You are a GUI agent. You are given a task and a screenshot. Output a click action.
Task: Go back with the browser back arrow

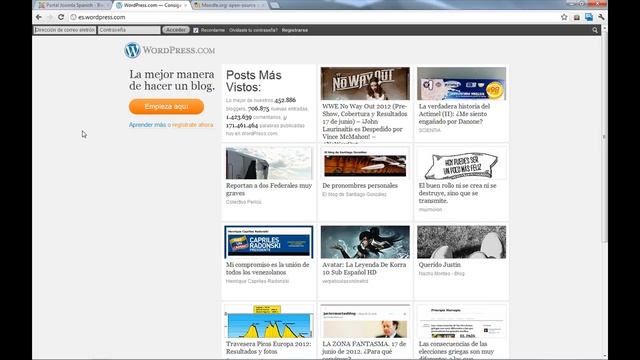39,17
